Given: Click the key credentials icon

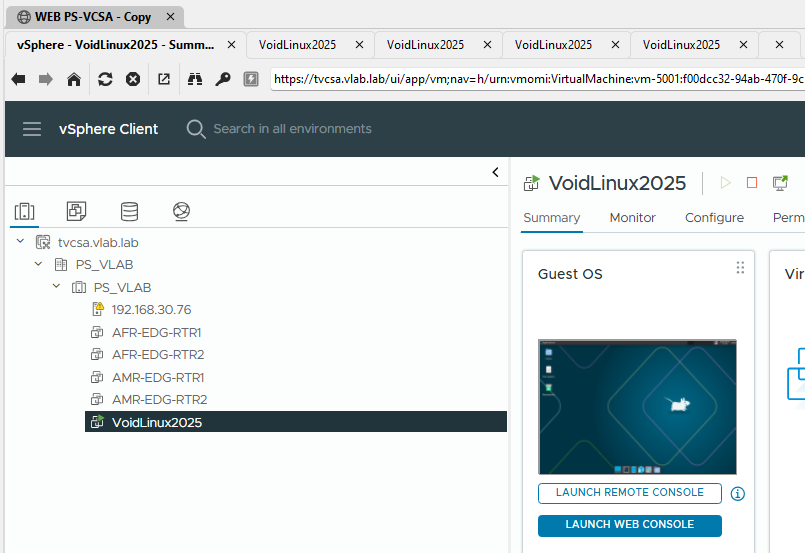Looking at the screenshot, I should click(x=223, y=79).
